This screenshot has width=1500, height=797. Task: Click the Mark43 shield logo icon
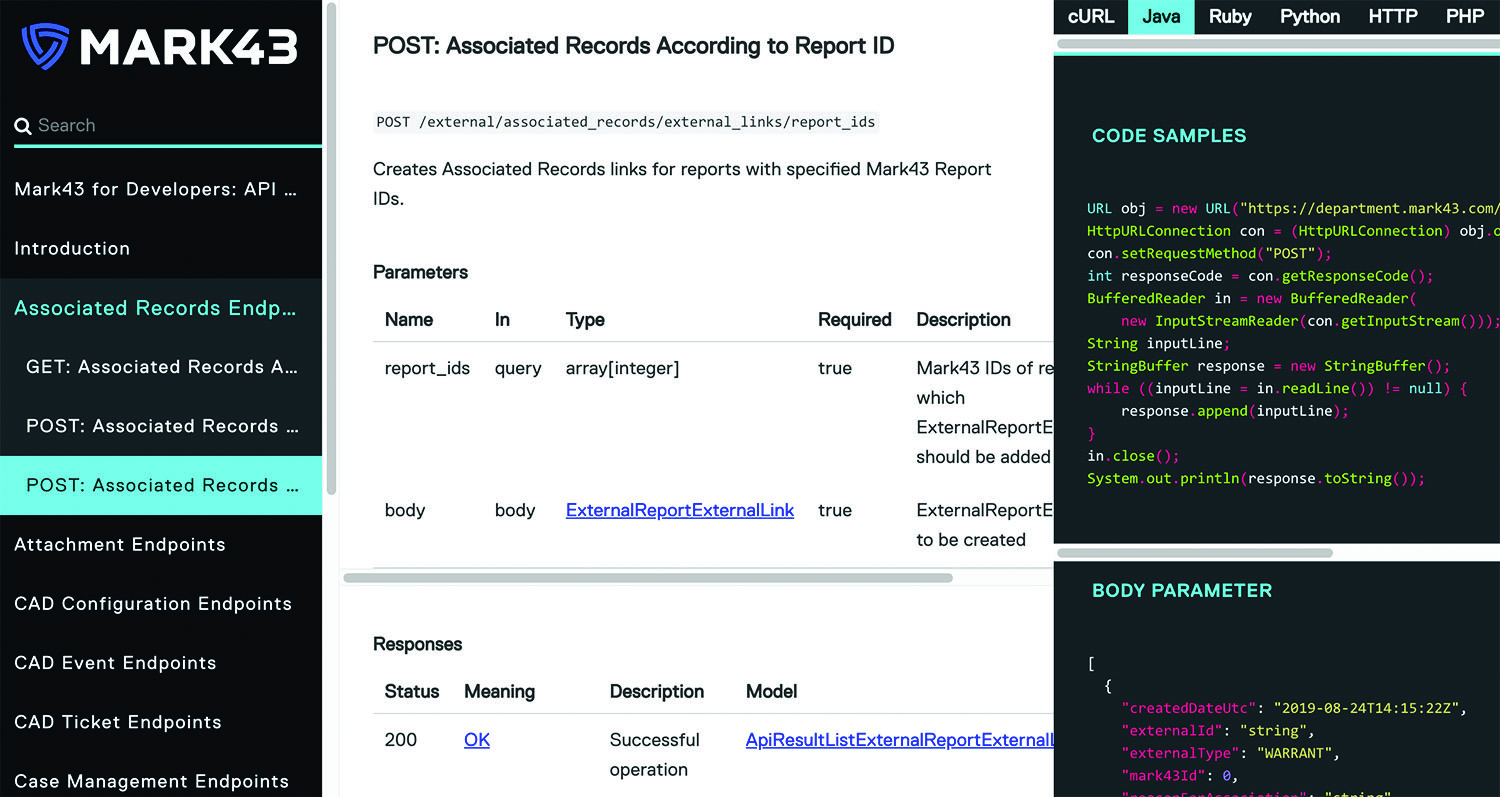pos(45,46)
